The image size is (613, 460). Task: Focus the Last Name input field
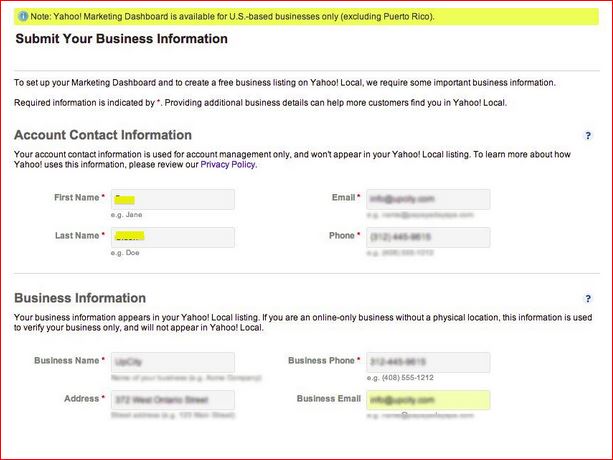coord(173,237)
